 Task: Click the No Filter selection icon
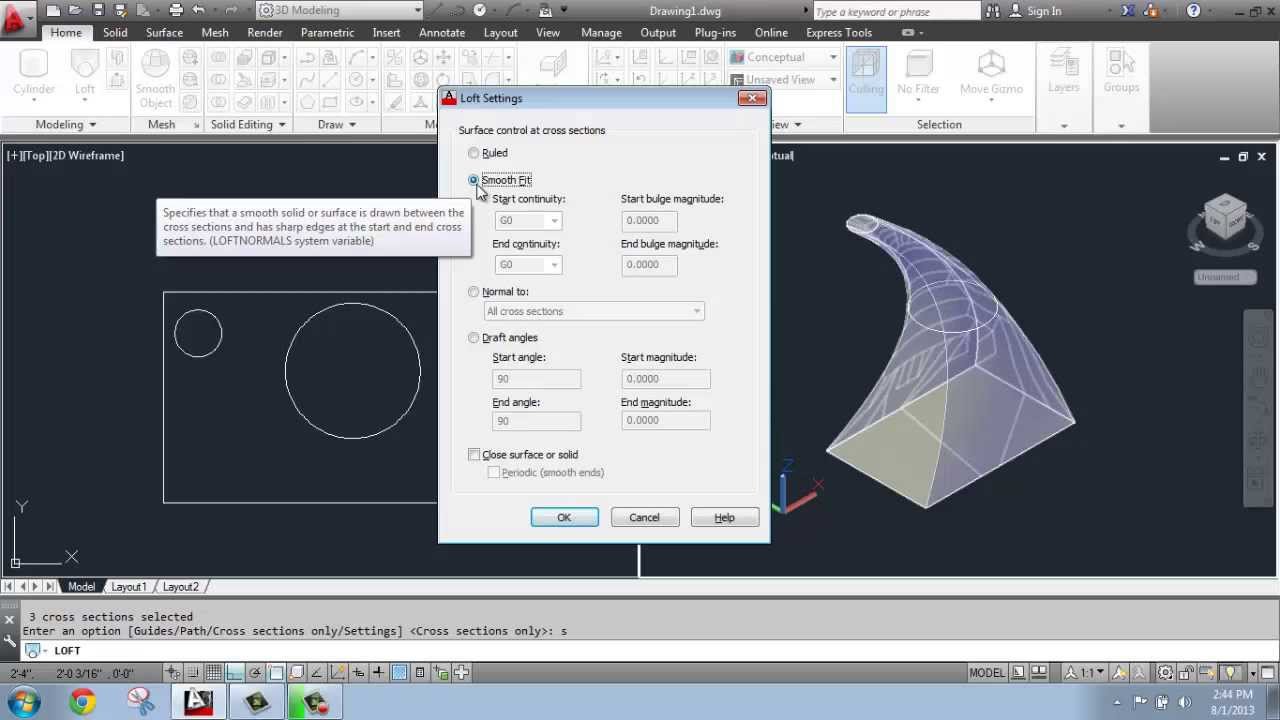coord(918,73)
